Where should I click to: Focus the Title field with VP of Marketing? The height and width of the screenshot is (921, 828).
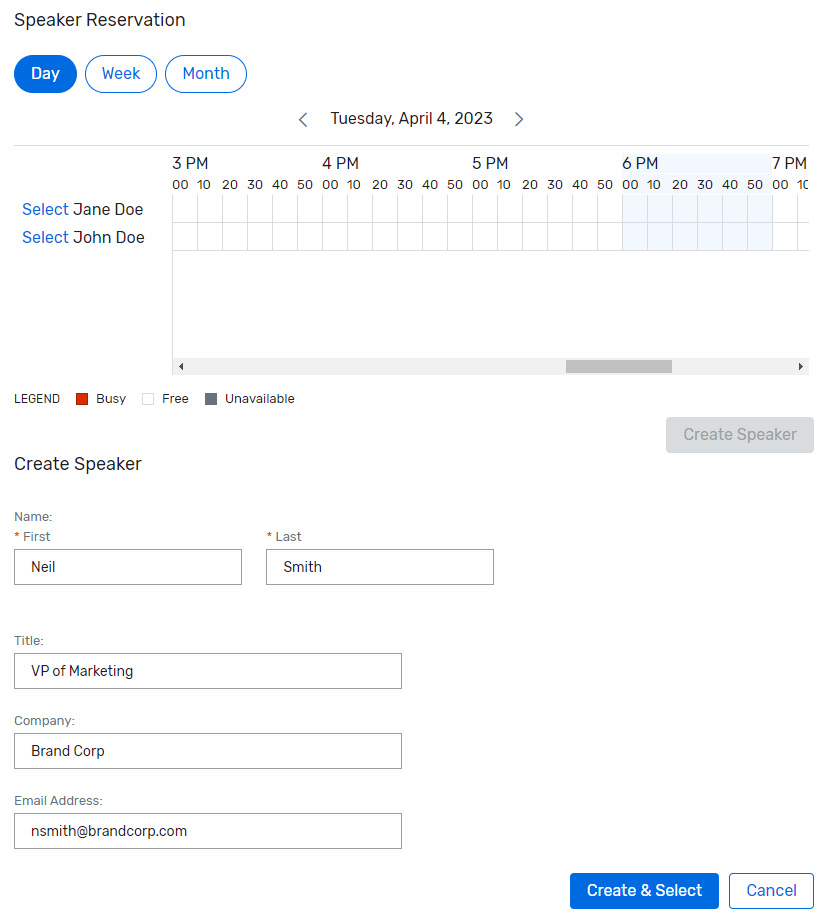(x=208, y=671)
